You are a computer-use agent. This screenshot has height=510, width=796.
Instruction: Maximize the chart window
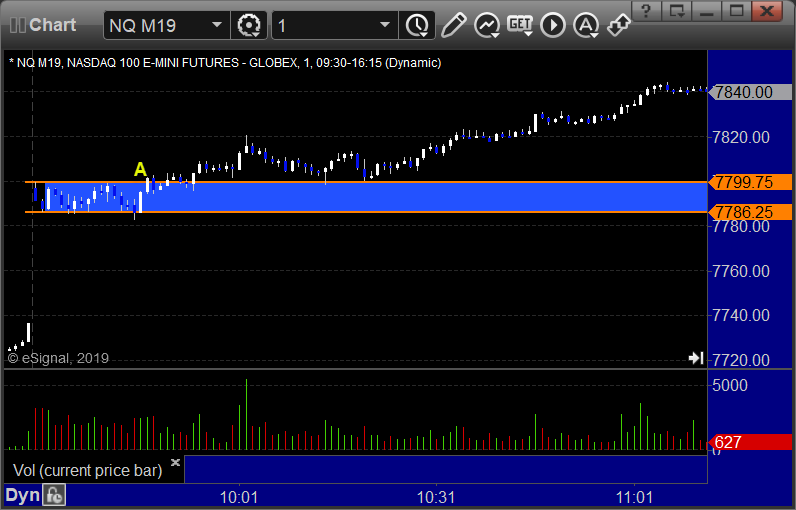tap(737, 11)
